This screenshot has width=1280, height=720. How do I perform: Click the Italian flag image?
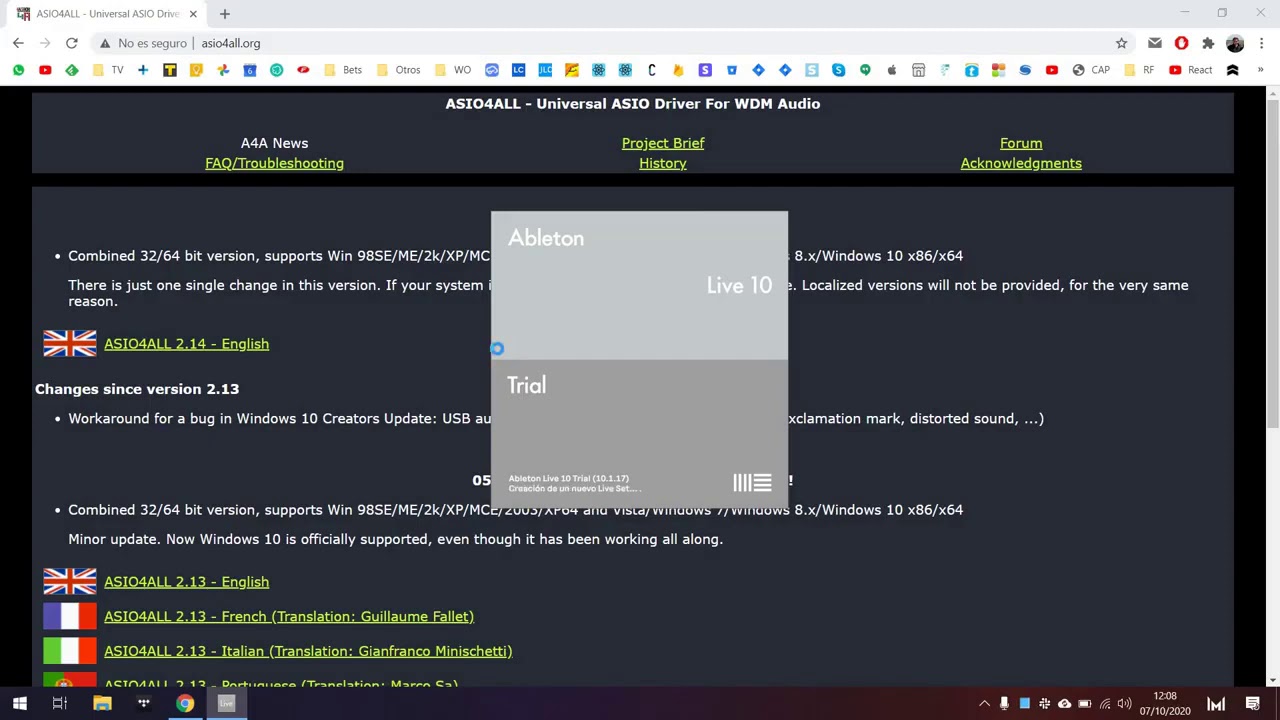point(70,651)
